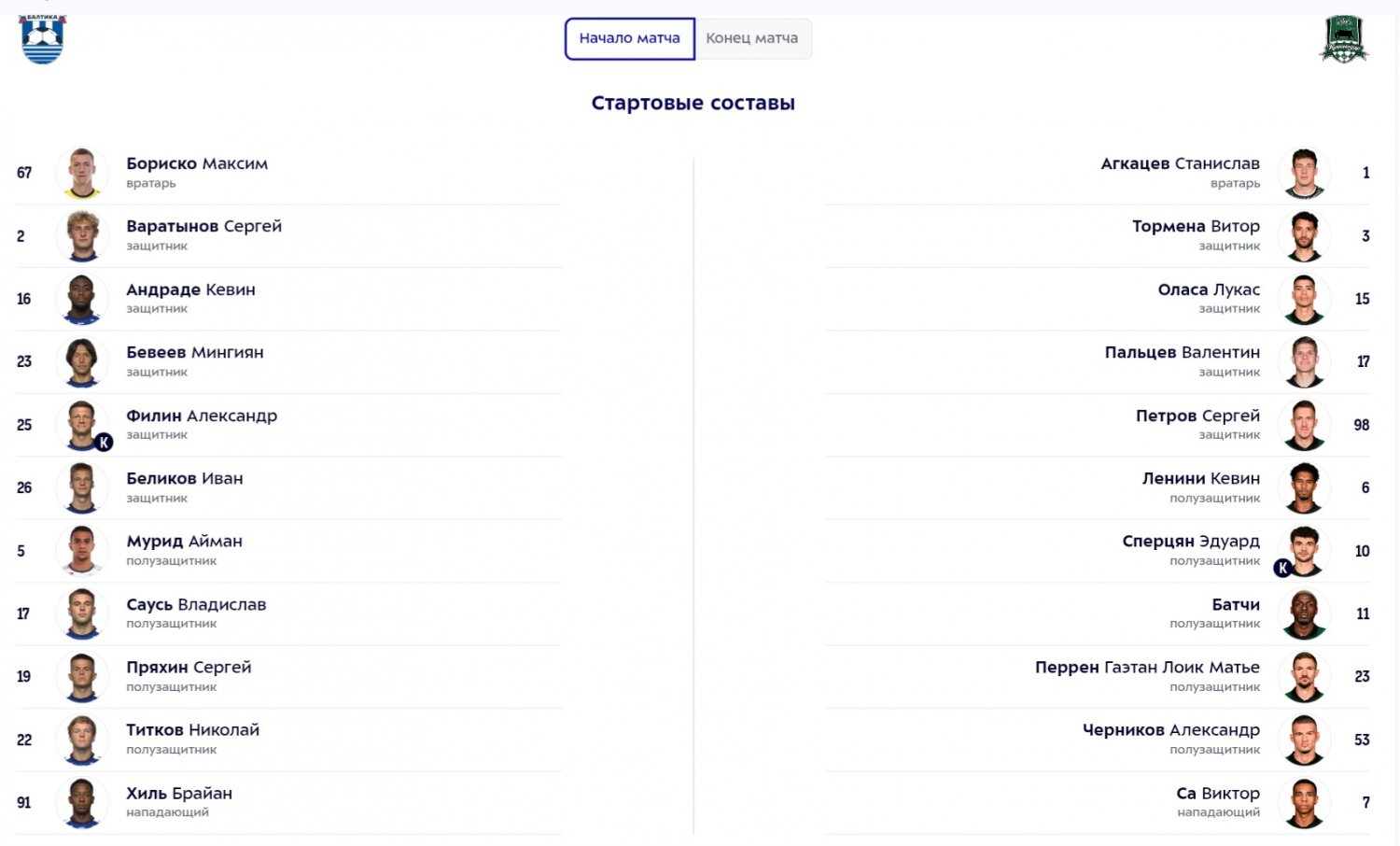
Task: Open Кевин Андраде's player link
Action: pos(190,289)
